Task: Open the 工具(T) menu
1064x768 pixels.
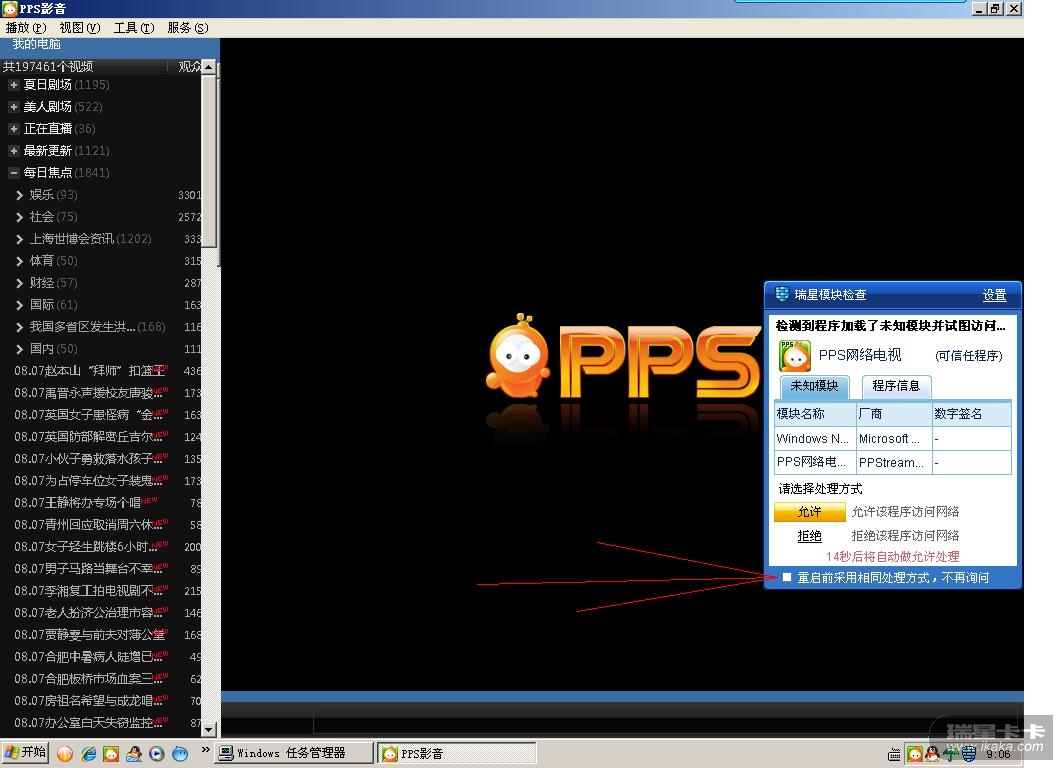Action: click(x=133, y=28)
